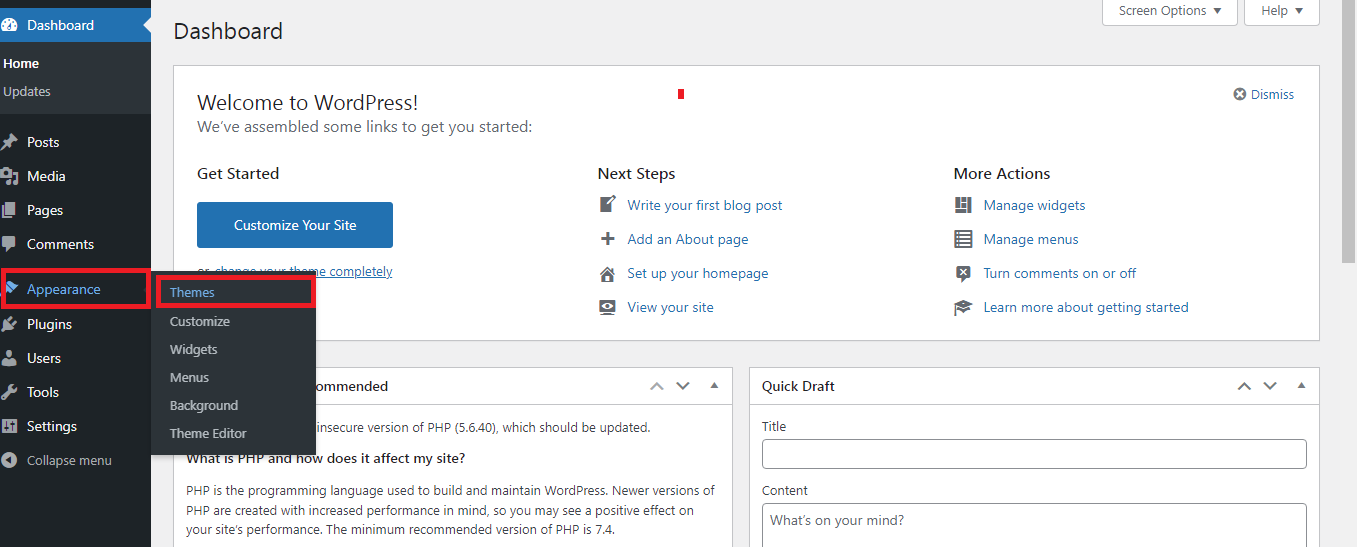This screenshot has width=1357, height=547.
Task: Click the Collapse menu arrow icon
Action: [x=9, y=461]
